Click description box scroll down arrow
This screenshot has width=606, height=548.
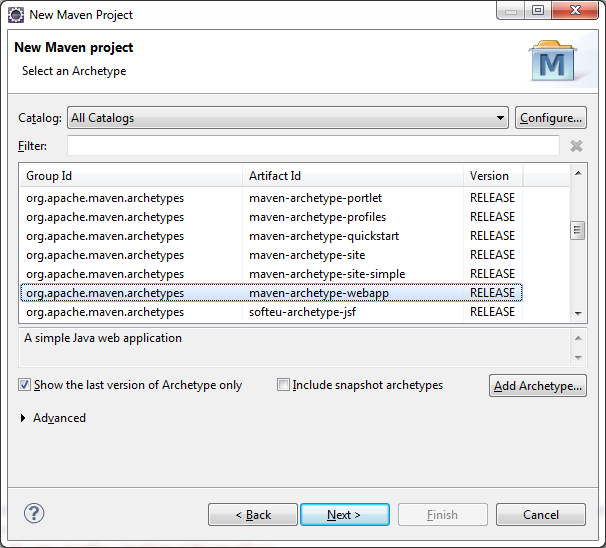(x=578, y=357)
